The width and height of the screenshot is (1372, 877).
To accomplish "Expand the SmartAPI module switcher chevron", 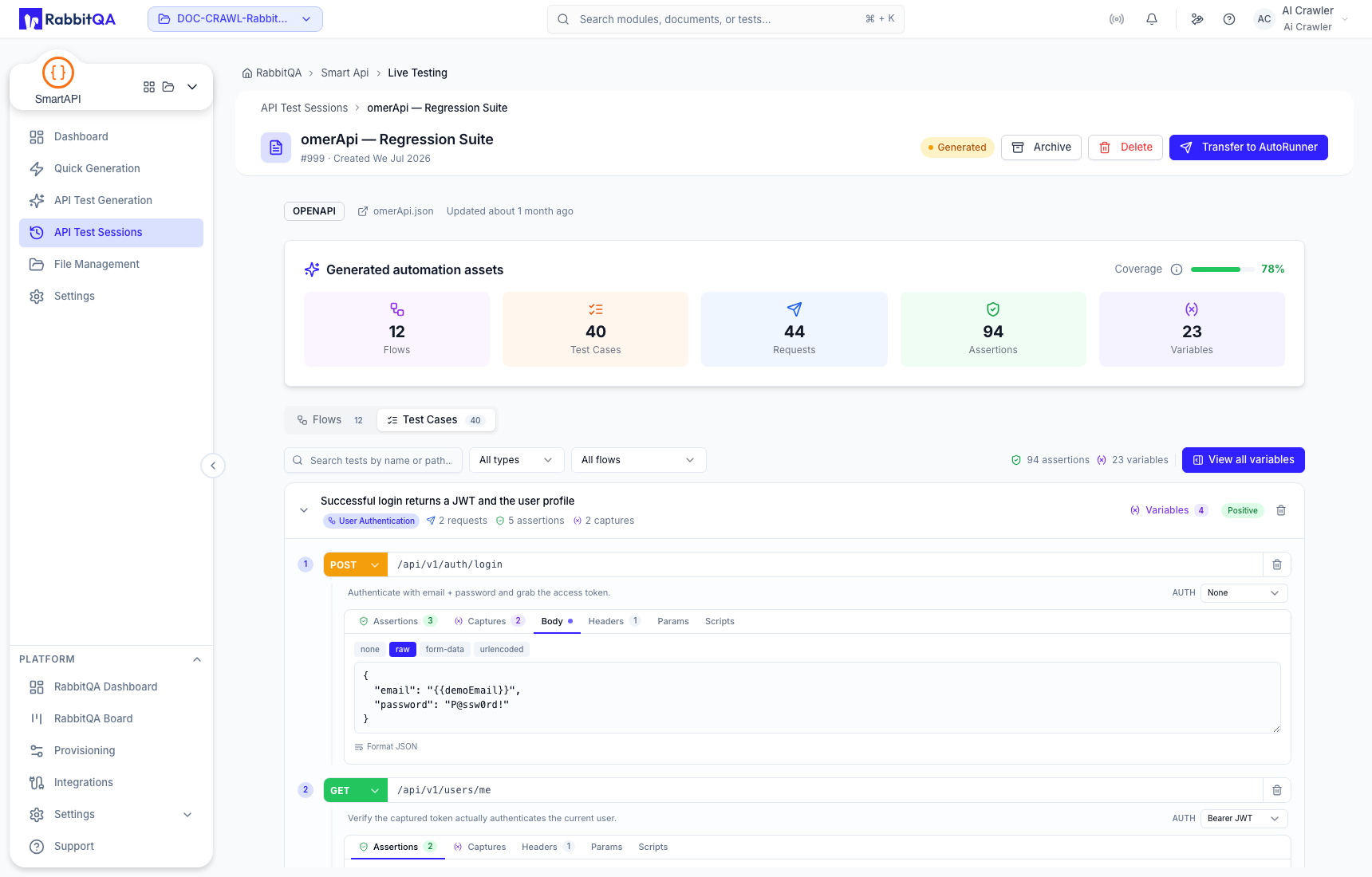I will [192, 87].
